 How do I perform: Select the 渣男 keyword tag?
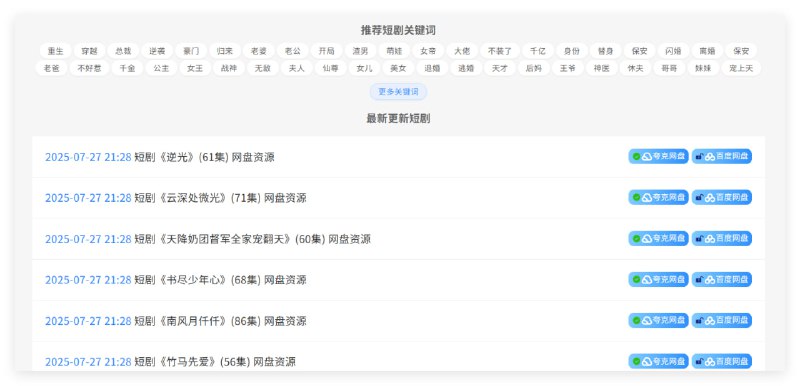pos(360,51)
